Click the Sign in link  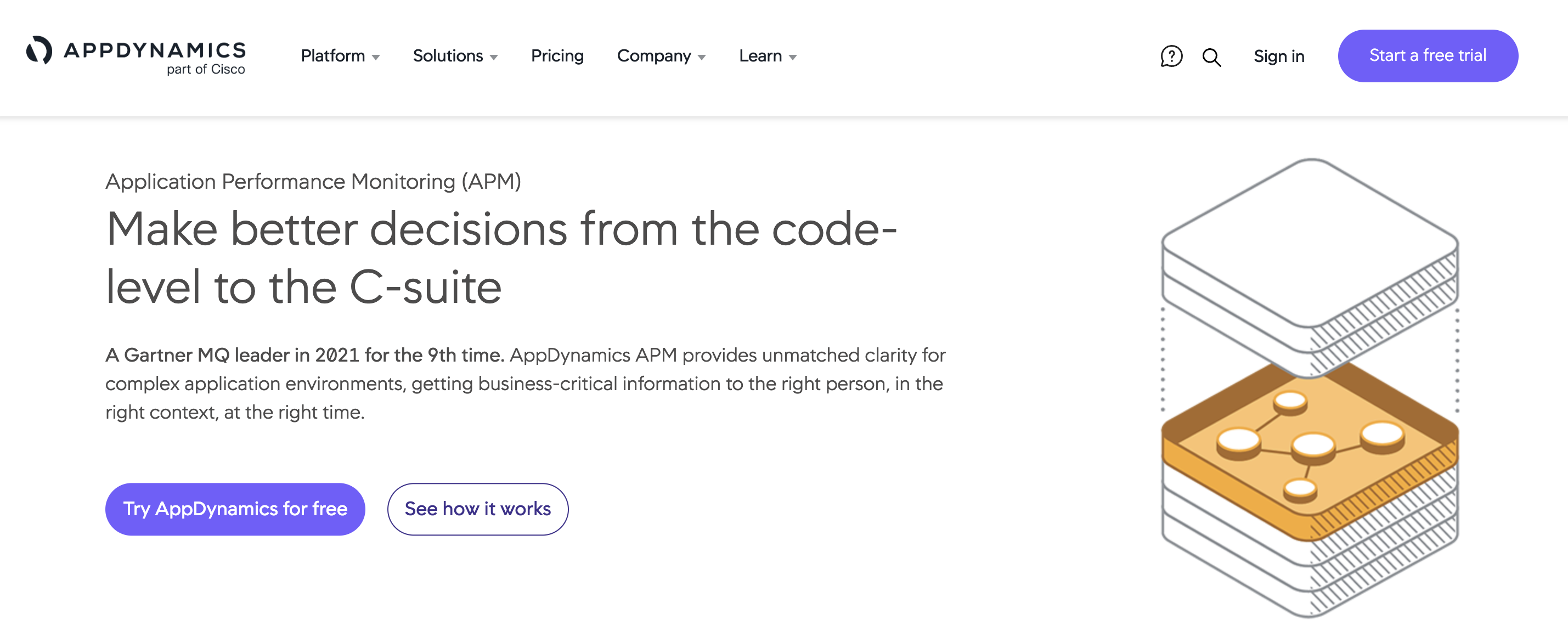(x=1278, y=56)
